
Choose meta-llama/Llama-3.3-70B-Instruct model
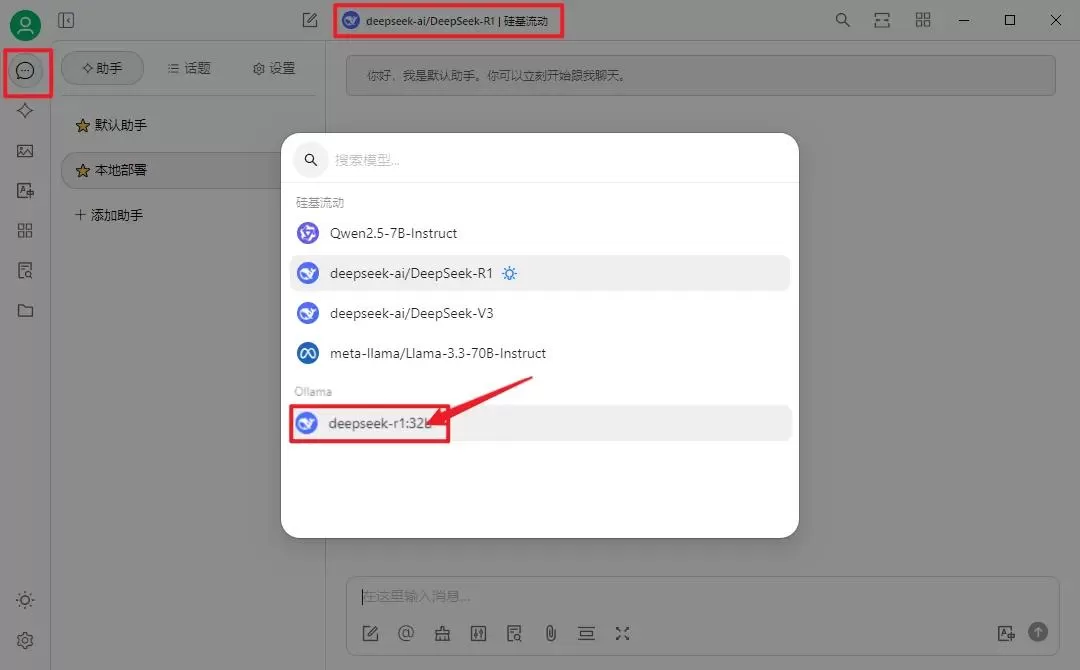coord(540,353)
